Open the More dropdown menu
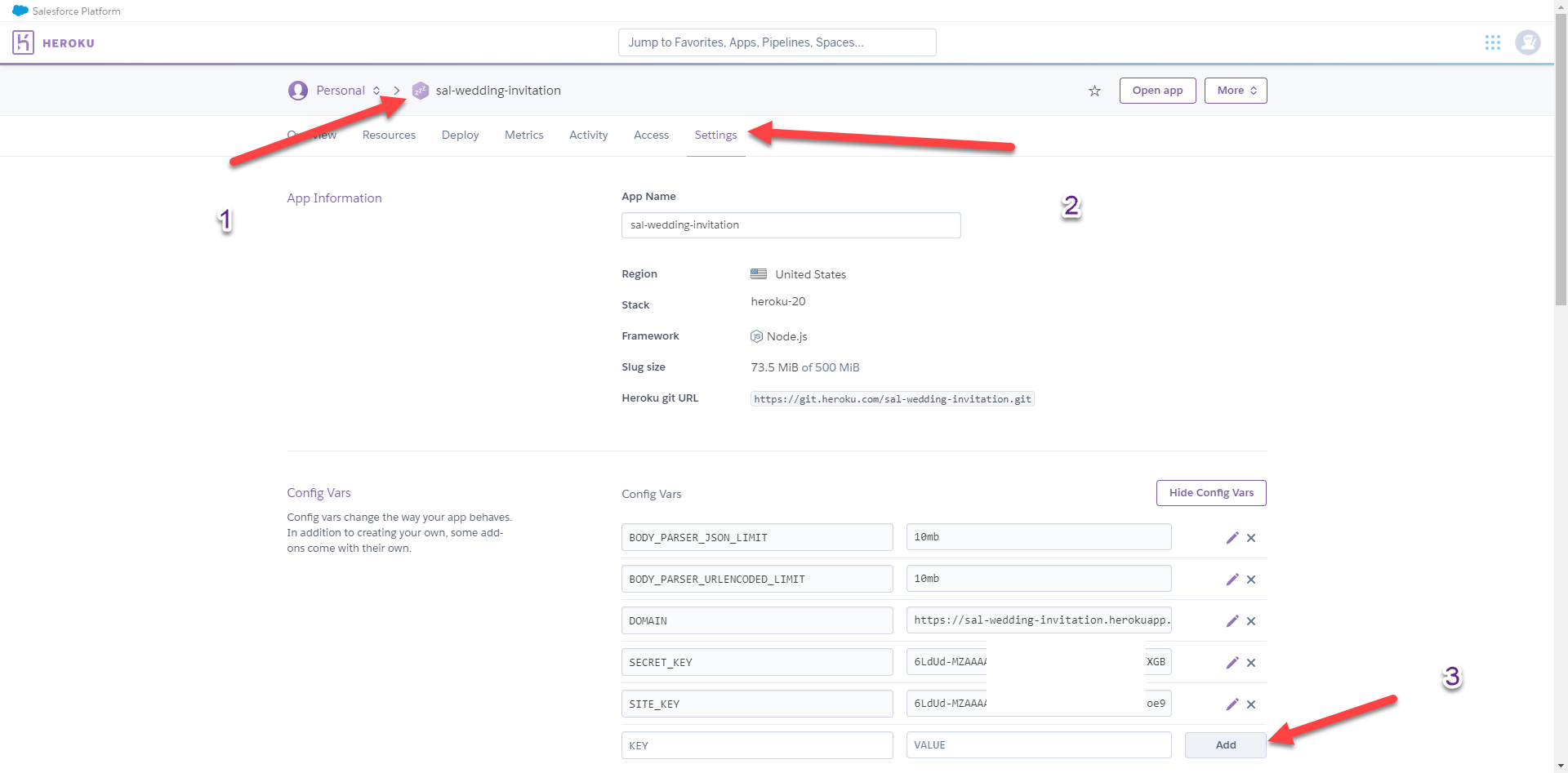Image resolution: width=1568 pixels, height=773 pixels. point(1236,91)
